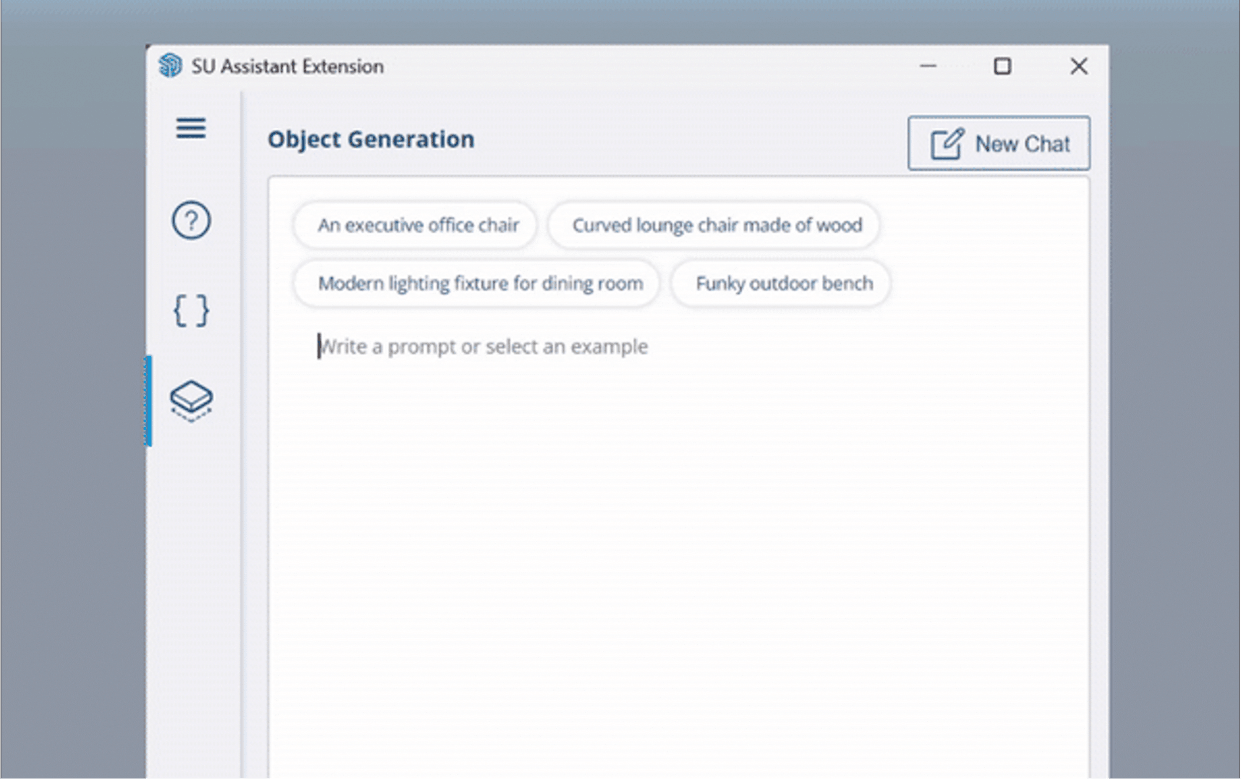
Task: Focus the 'Write a prompt' input field
Action: coord(600,347)
